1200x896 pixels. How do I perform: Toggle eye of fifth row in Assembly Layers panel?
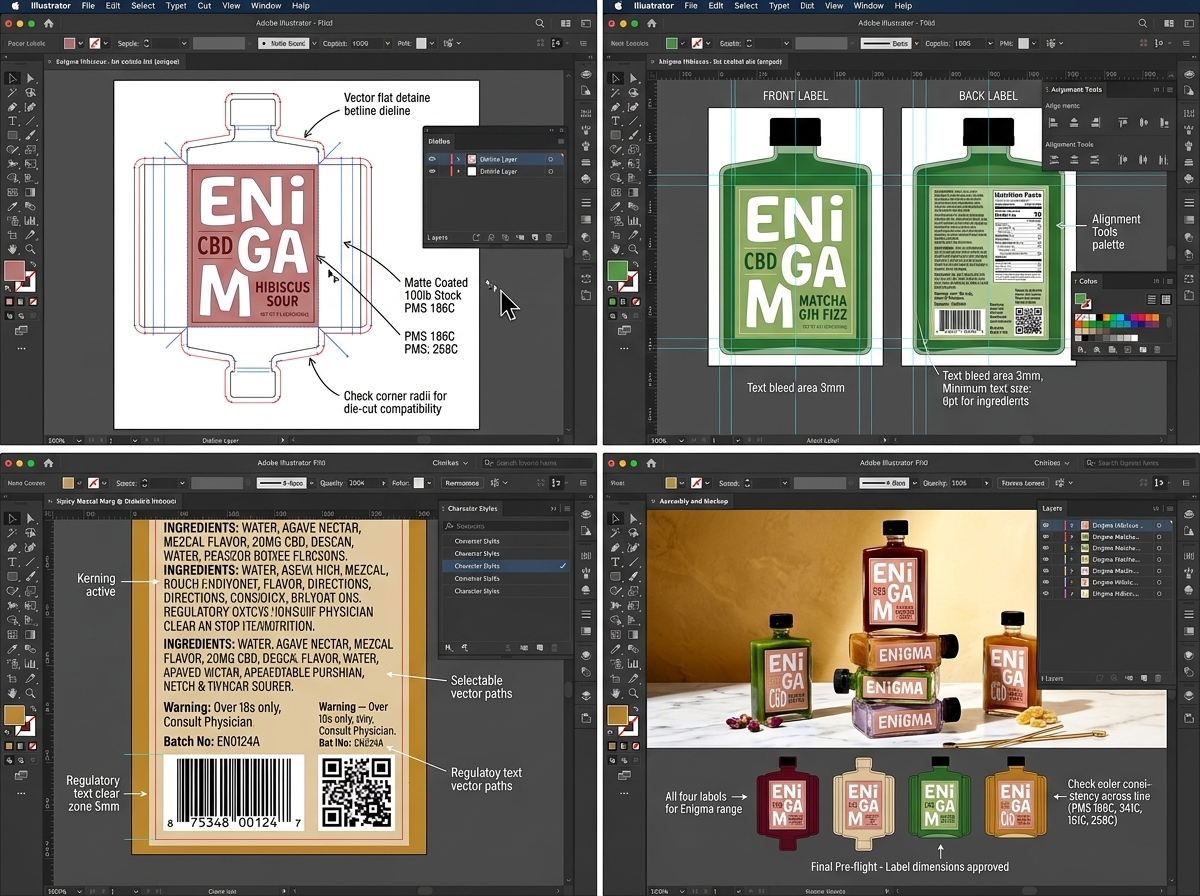(x=1047, y=571)
